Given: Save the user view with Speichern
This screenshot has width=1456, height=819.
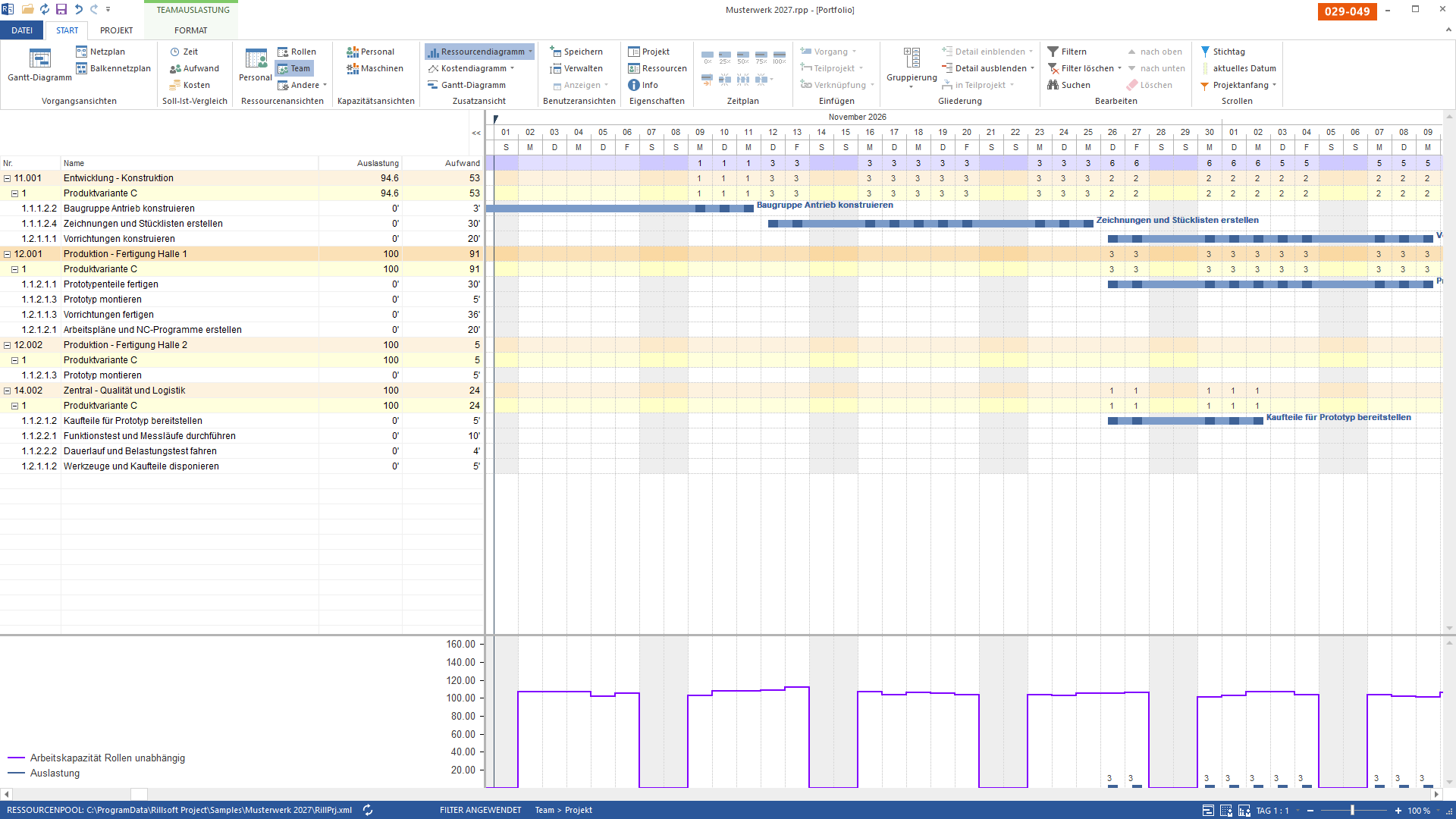Looking at the screenshot, I should (x=576, y=52).
